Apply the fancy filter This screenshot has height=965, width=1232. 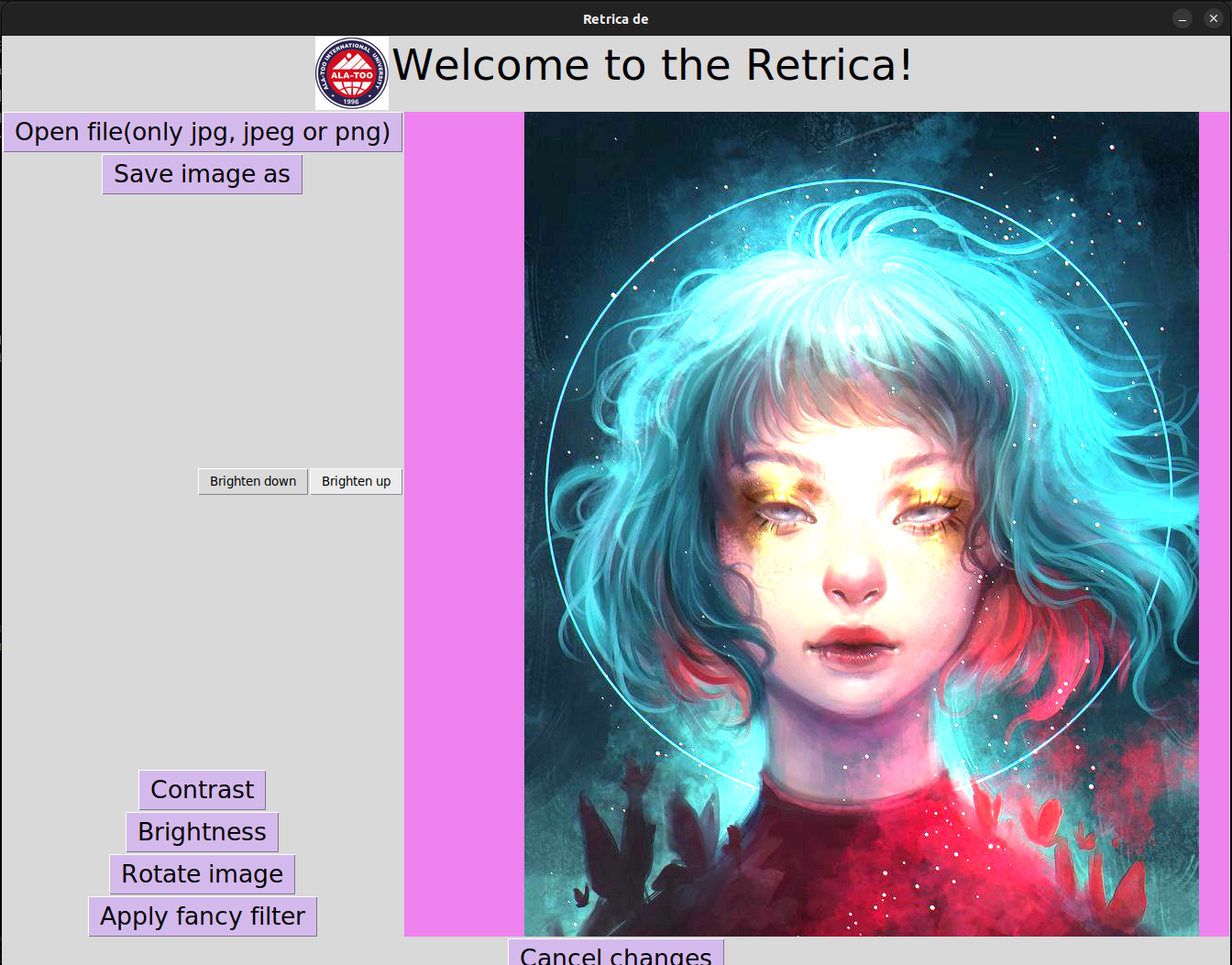click(x=202, y=916)
